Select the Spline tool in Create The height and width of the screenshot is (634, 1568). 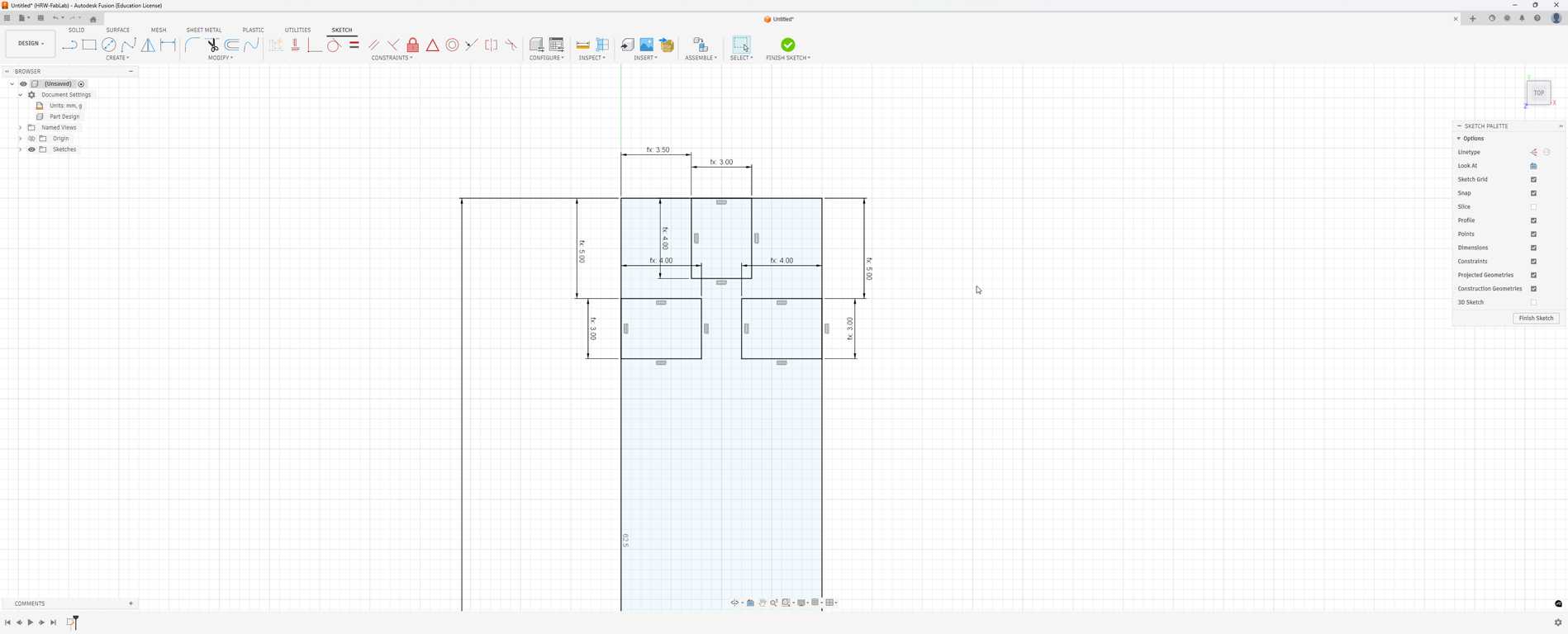(129, 45)
